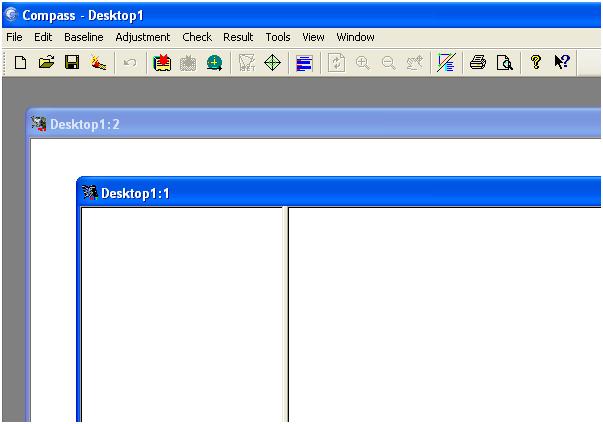This screenshot has width=603, height=424.
Task: Save using the floppy disk icon
Action: coord(72,63)
